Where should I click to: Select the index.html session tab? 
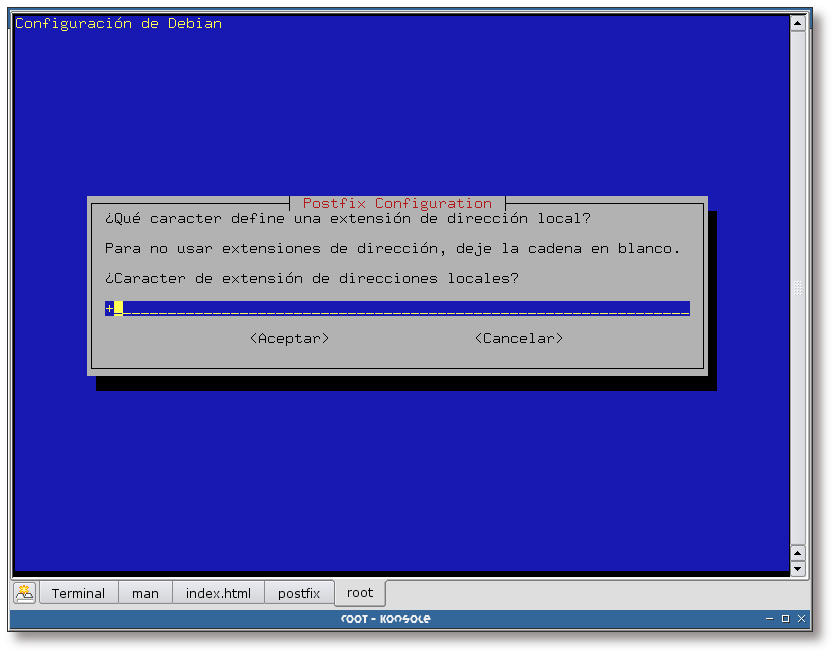(218, 593)
